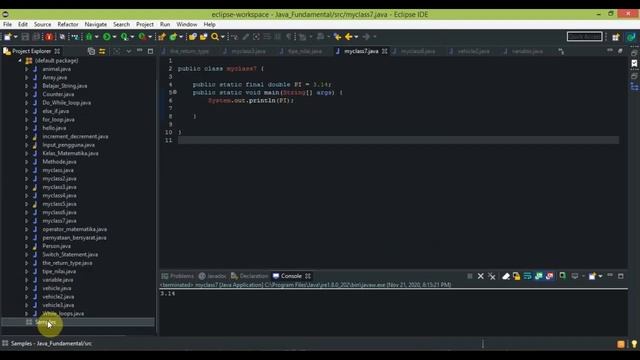Image resolution: width=640 pixels, height=360 pixels.
Task: Toggle Link with Editor in Project Explorer
Action: pyautogui.click(x=102, y=51)
